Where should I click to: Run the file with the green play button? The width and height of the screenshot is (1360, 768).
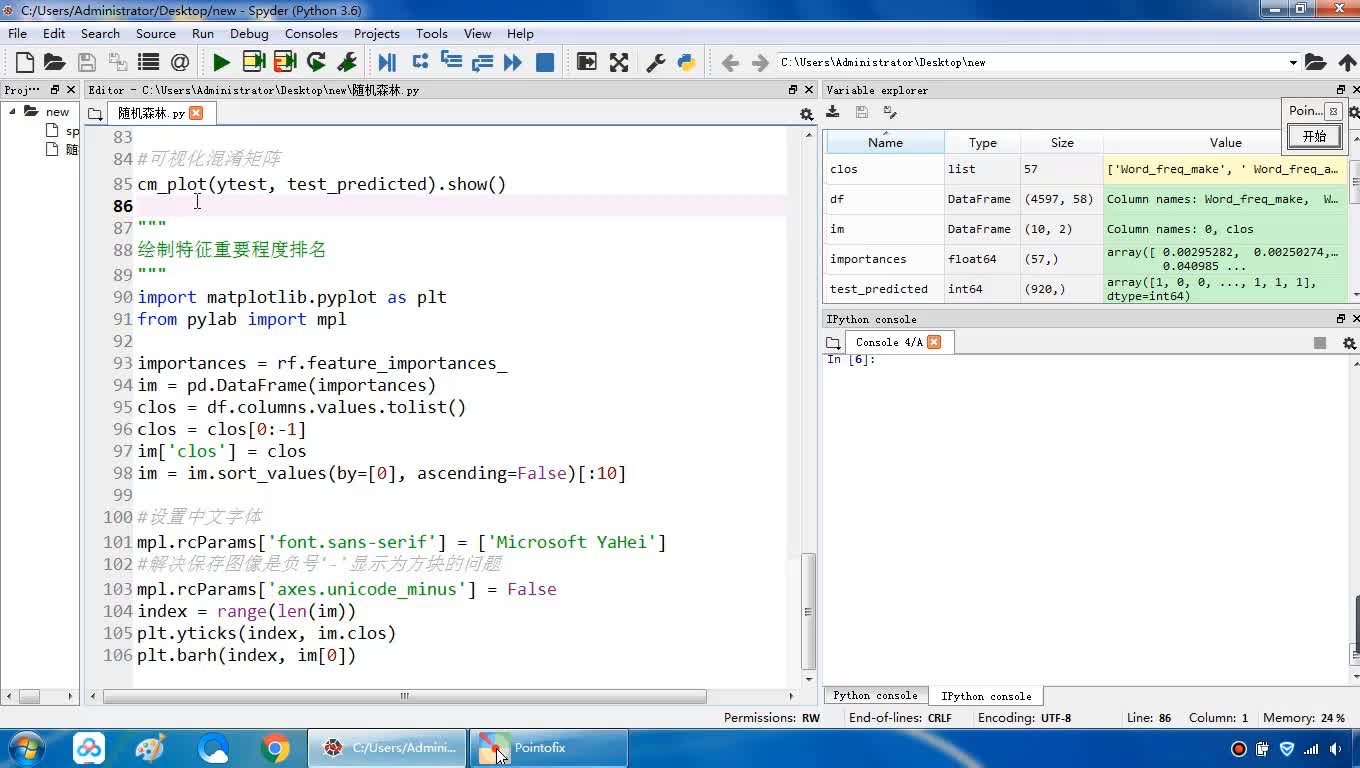[221, 62]
